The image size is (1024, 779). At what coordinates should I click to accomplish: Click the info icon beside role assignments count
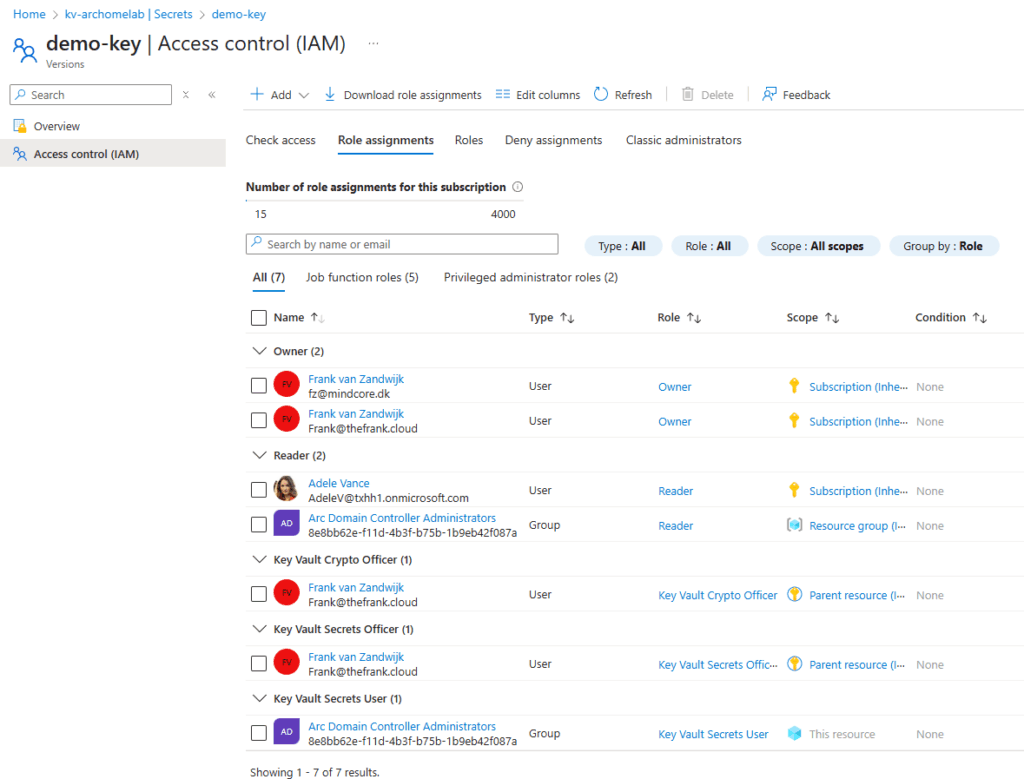(517, 187)
